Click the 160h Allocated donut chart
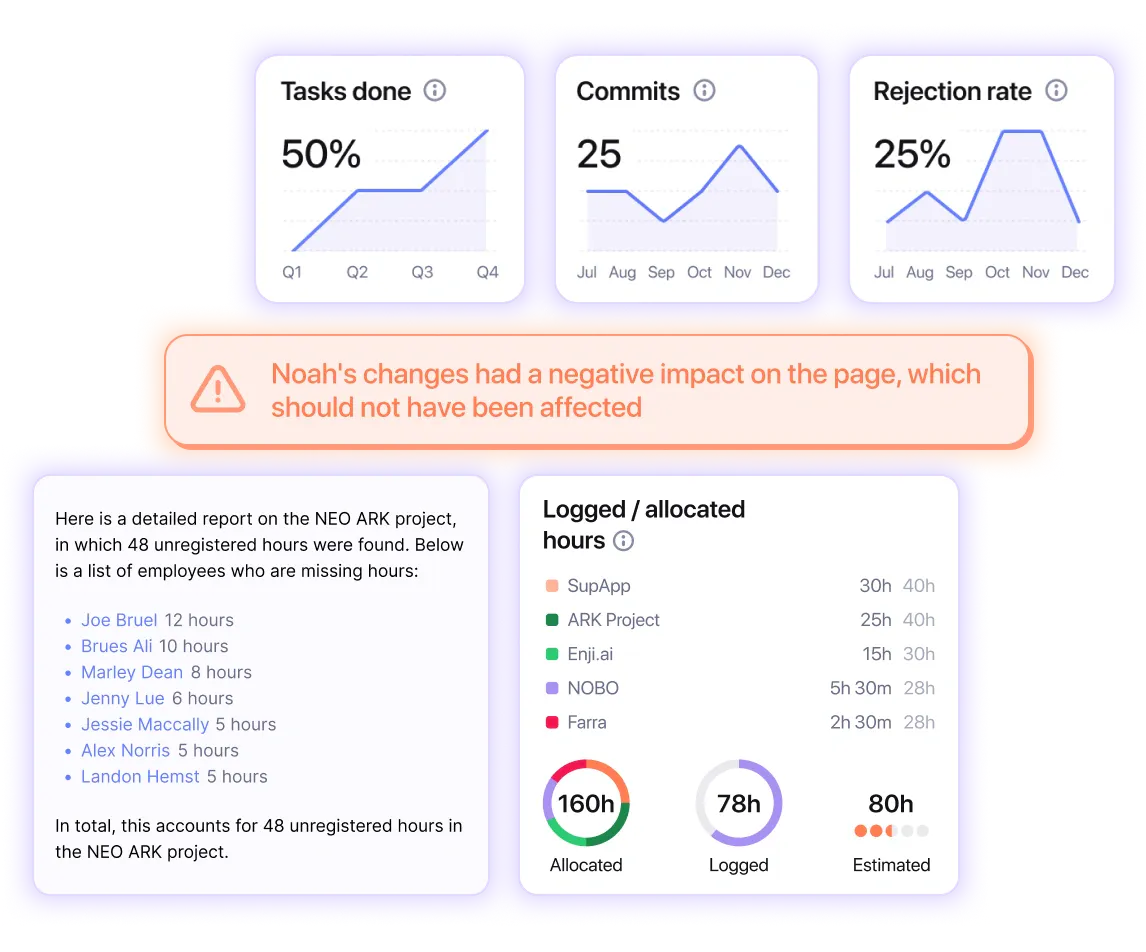 coord(586,803)
